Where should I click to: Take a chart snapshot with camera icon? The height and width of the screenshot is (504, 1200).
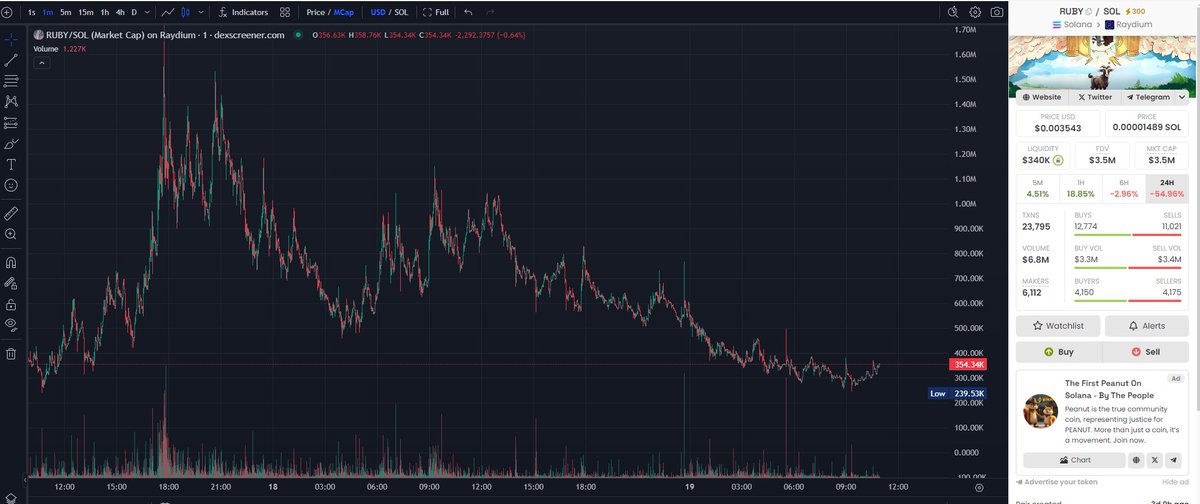997,12
